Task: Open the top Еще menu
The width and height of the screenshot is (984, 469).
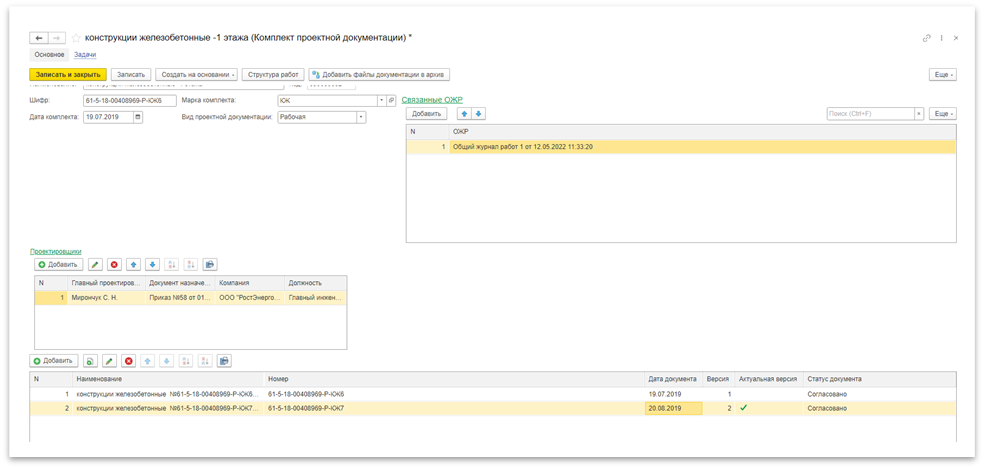Action: pos(943,74)
